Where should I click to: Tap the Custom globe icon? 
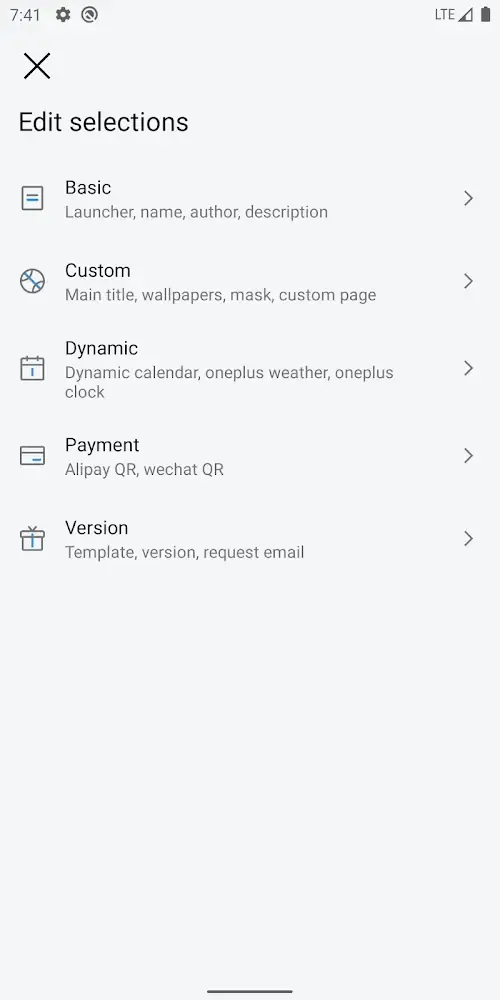(x=33, y=281)
